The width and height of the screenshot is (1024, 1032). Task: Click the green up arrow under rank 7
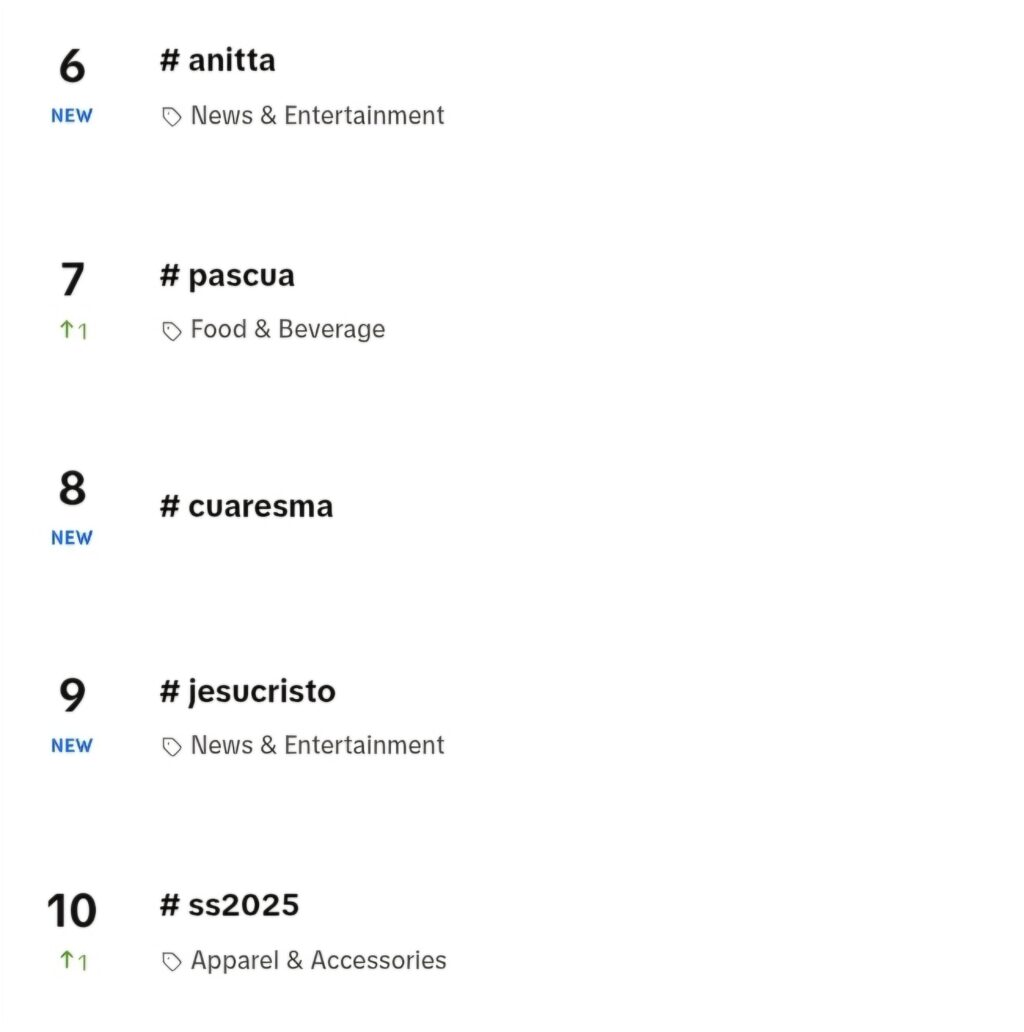pyautogui.click(x=66, y=329)
